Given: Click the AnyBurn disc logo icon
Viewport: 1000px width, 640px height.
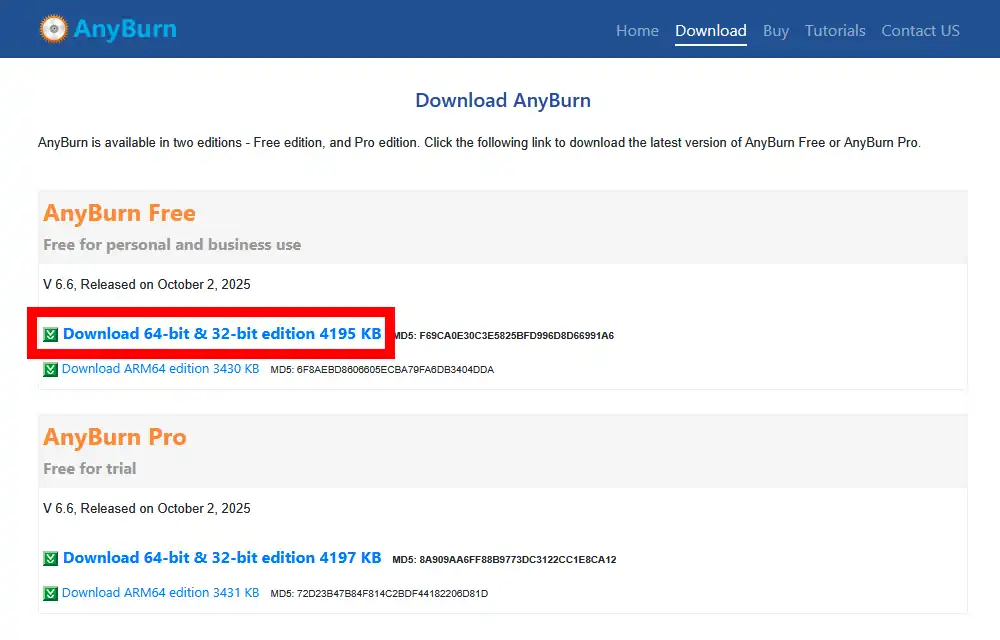Looking at the screenshot, I should click(54, 29).
